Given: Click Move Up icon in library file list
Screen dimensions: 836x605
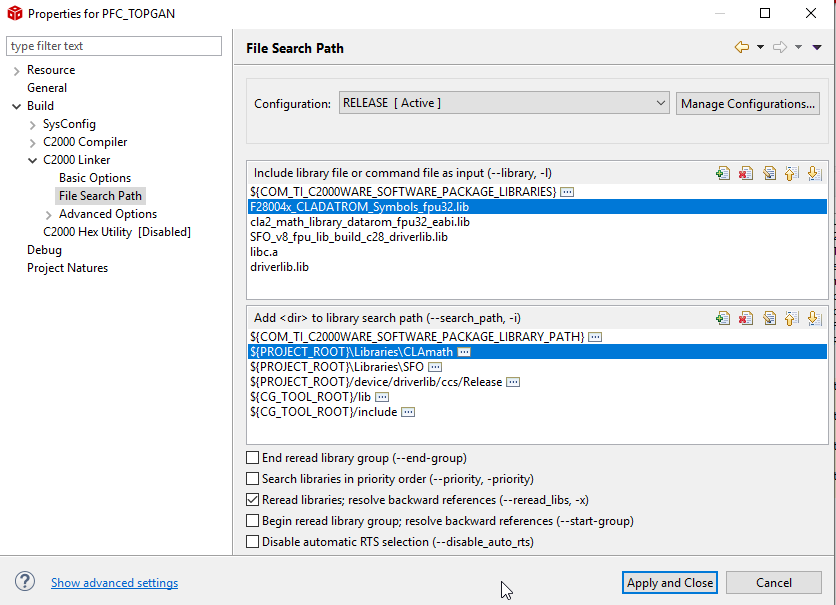Looking at the screenshot, I should click(x=791, y=173).
